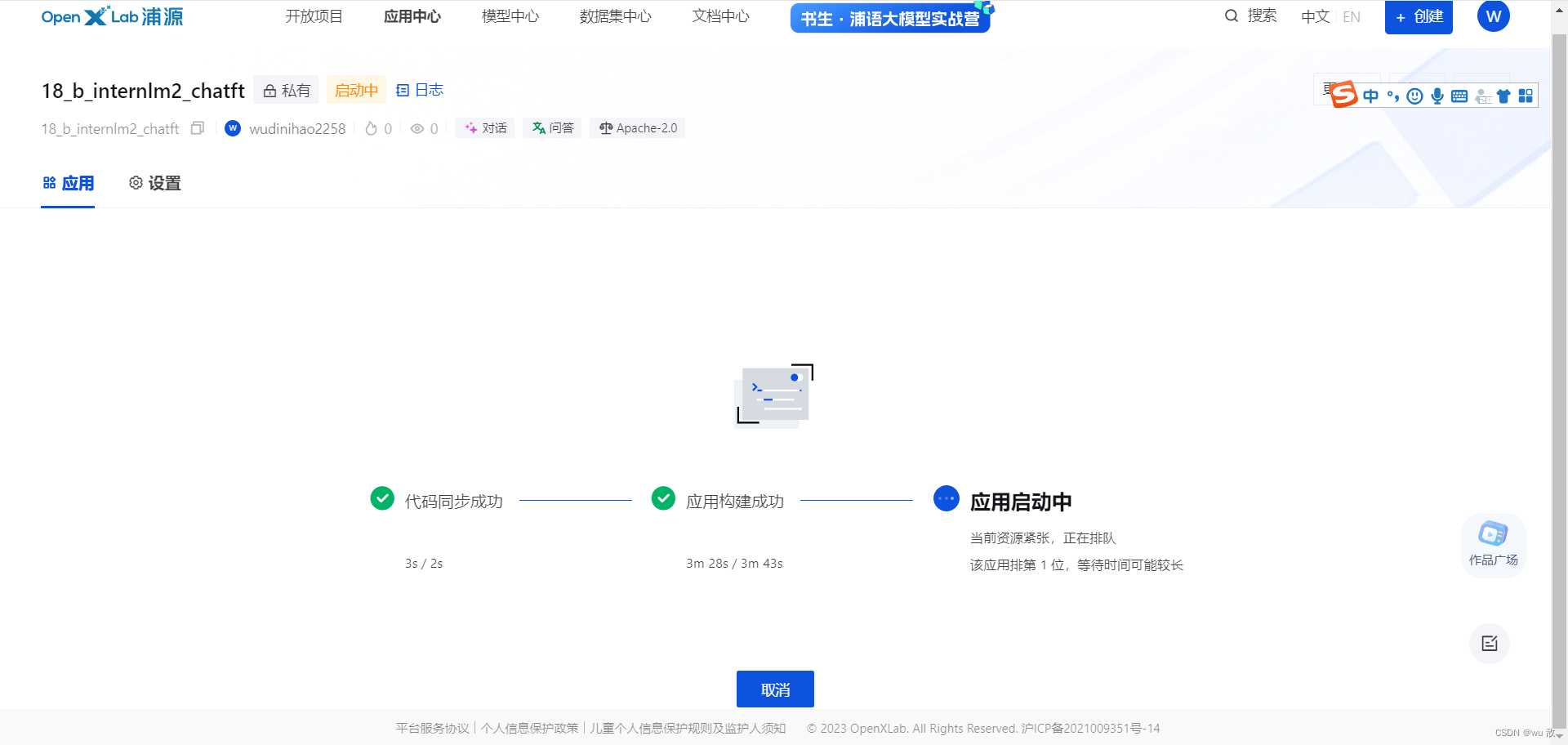Click the 私有 privacy badge
Viewport: 1568px width, 745px height.
(x=286, y=90)
